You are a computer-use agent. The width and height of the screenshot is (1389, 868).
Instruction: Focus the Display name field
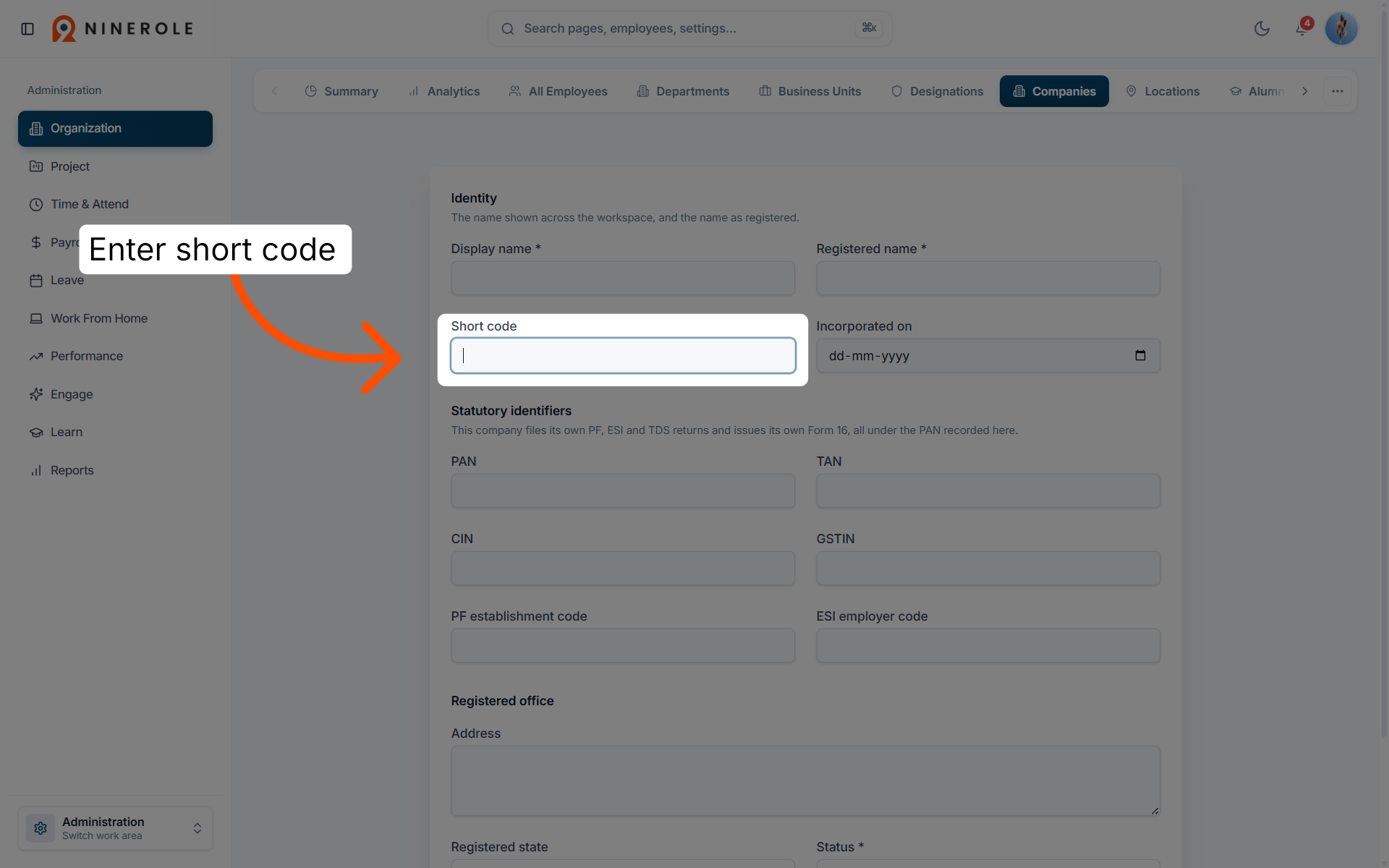click(x=623, y=278)
